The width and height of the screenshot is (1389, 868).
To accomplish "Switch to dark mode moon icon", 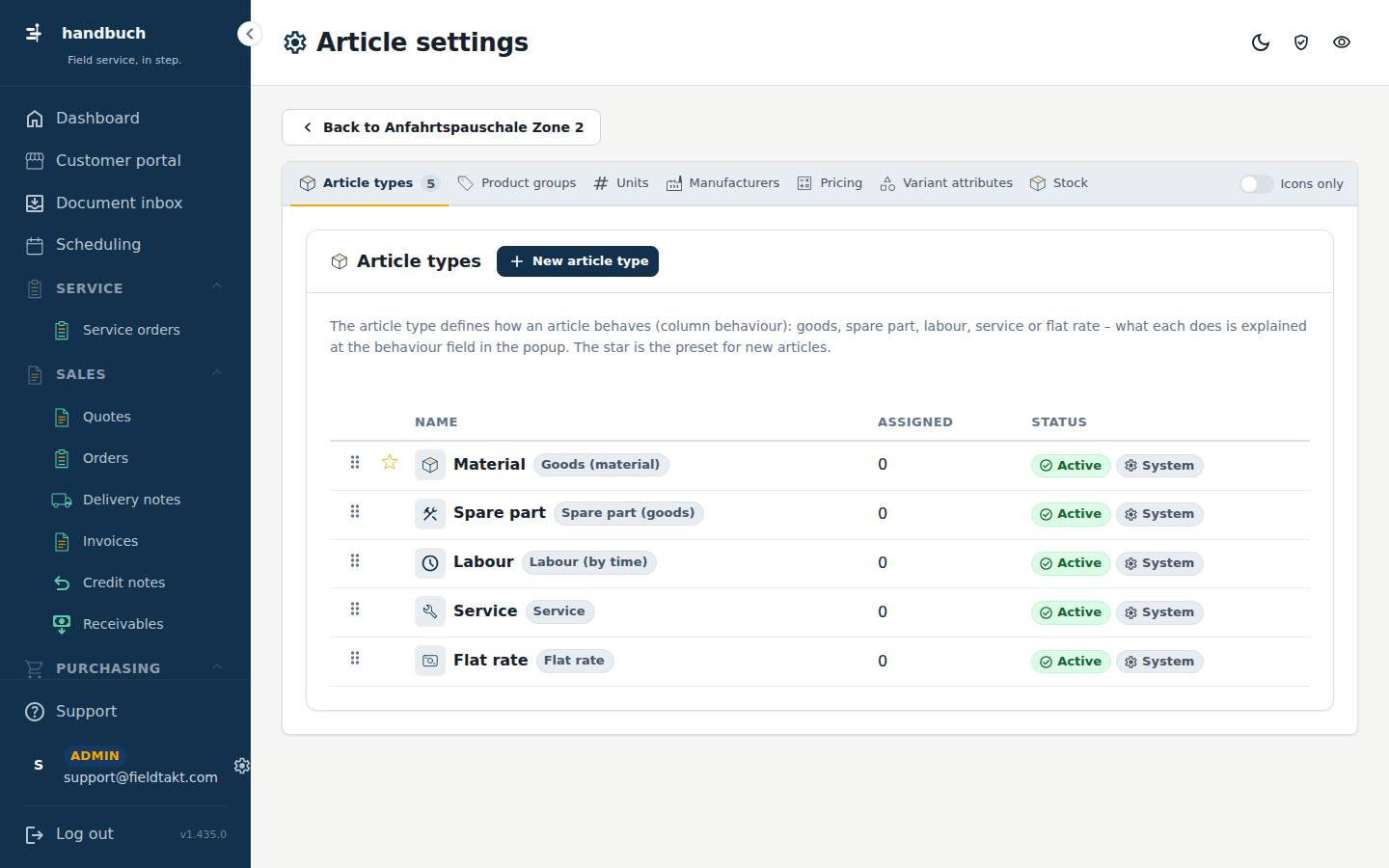I will [x=1261, y=42].
